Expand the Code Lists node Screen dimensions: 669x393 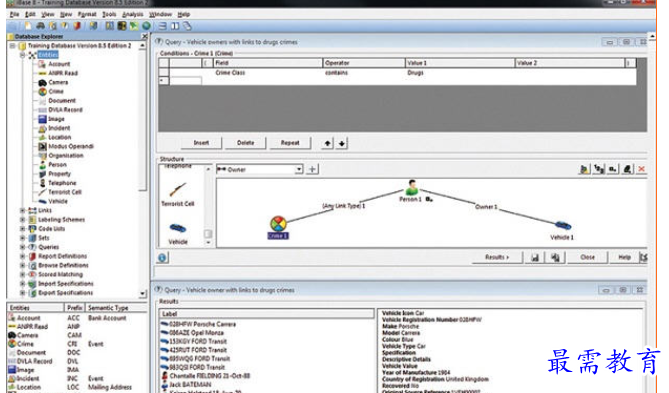(23, 229)
